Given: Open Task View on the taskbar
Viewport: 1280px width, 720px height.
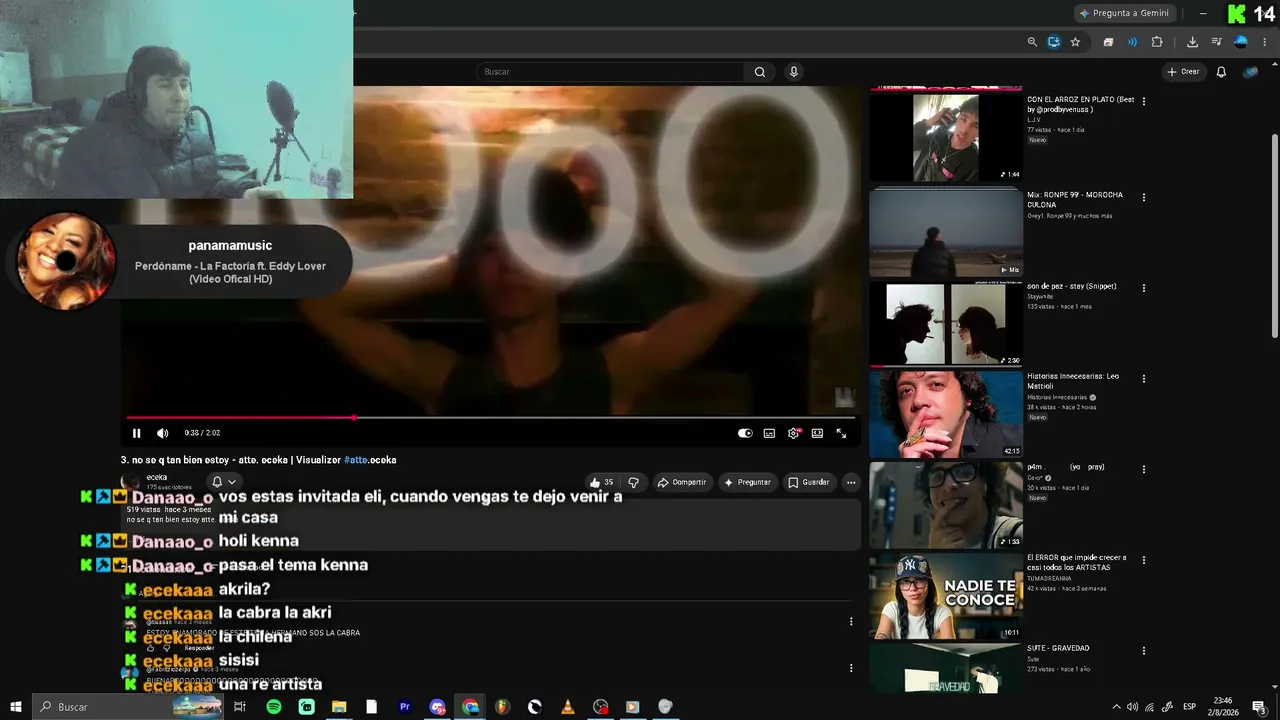Looking at the screenshot, I should pyautogui.click(x=240, y=707).
